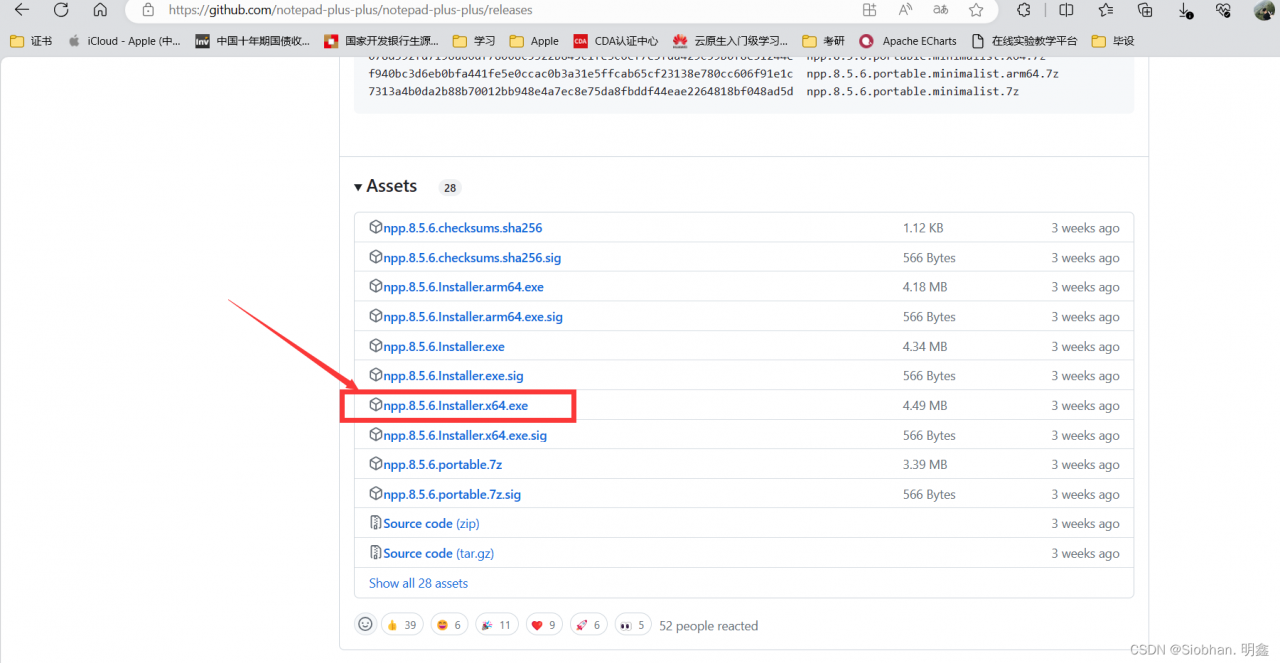Focus the github.com address bar URL
The image size is (1280, 663).
point(350,10)
